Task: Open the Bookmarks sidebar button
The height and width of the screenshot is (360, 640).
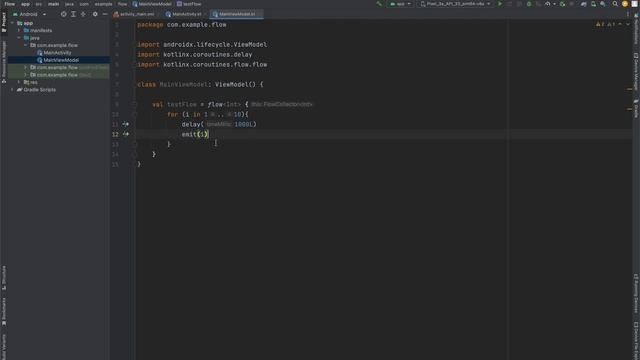Action: [x=4, y=311]
